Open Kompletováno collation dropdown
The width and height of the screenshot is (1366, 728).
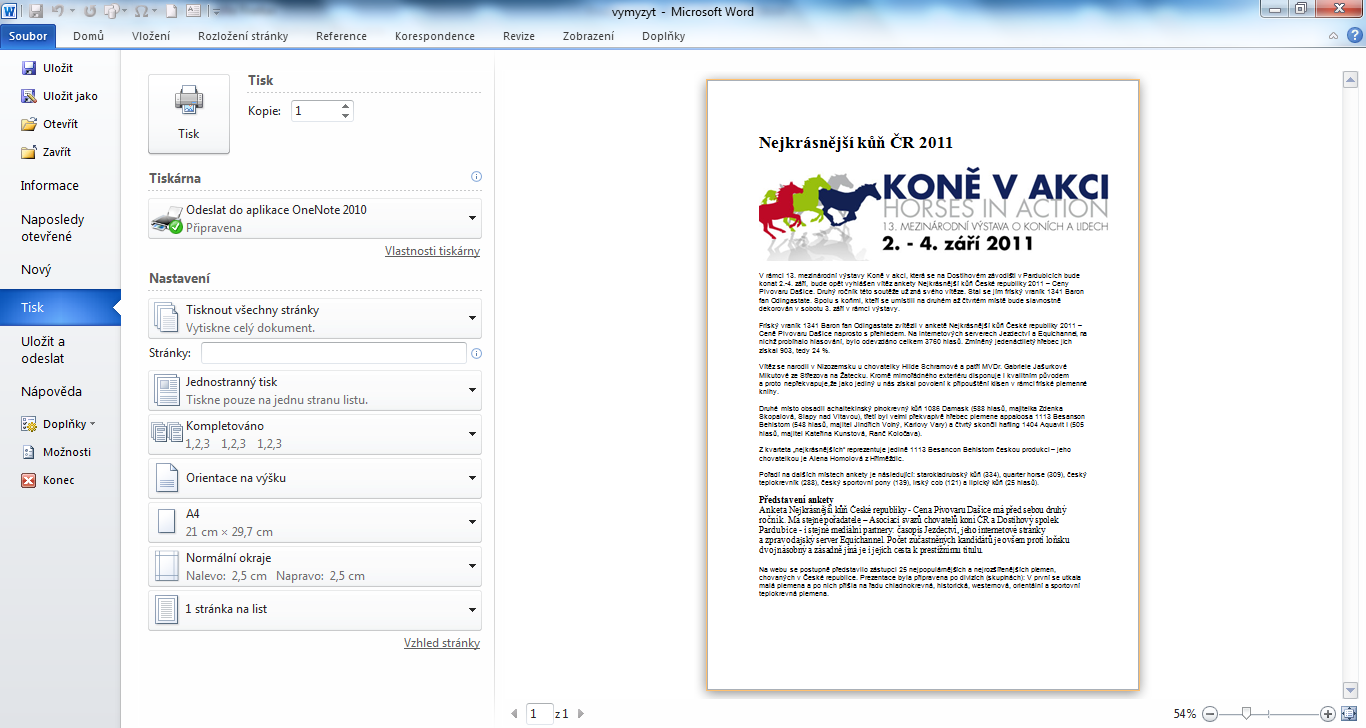point(315,435)
